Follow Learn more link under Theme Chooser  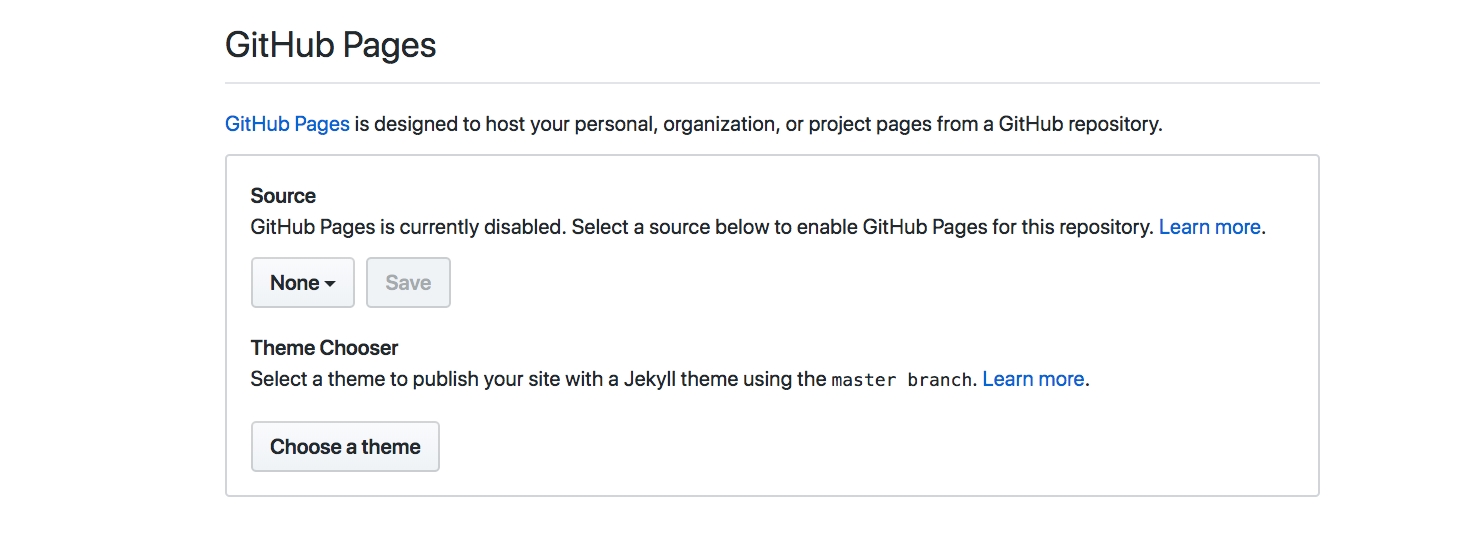[1033, 379]
